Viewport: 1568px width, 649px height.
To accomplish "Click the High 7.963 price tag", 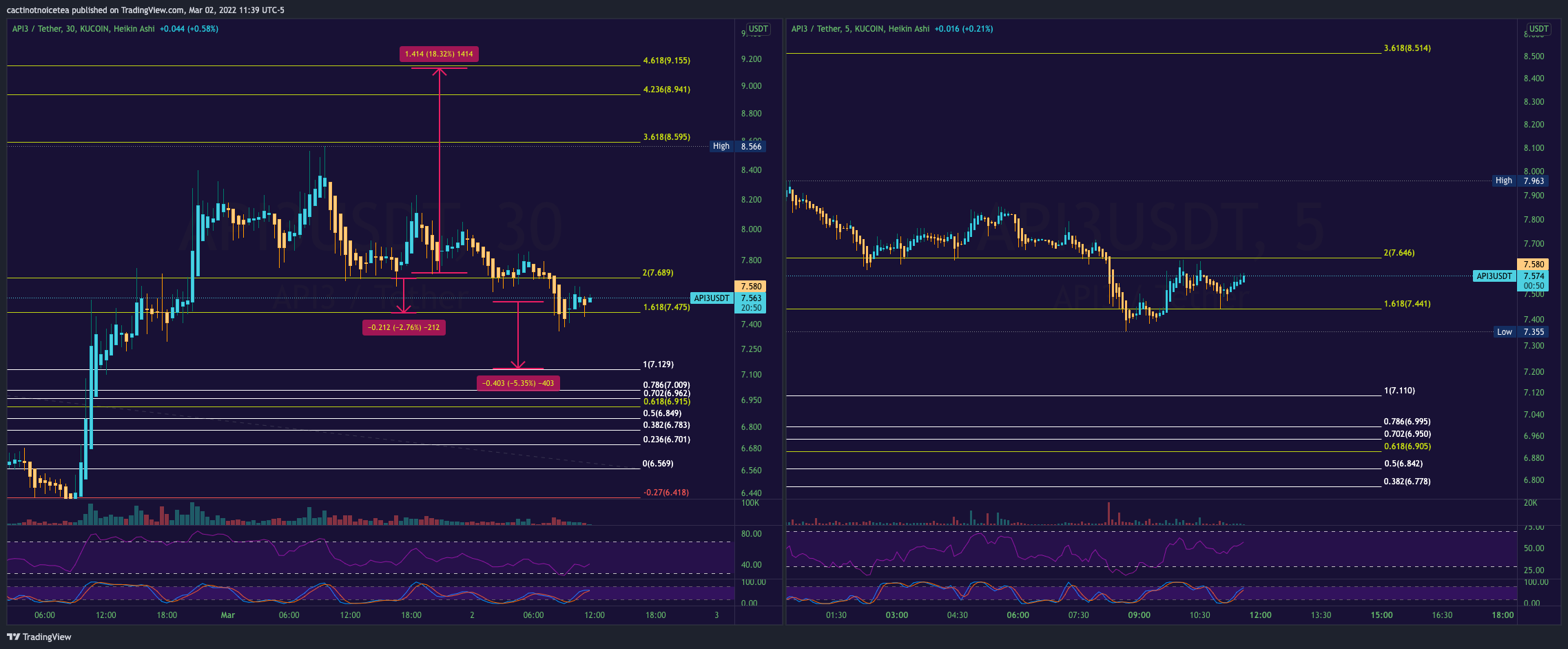I will coord(1520,181).
